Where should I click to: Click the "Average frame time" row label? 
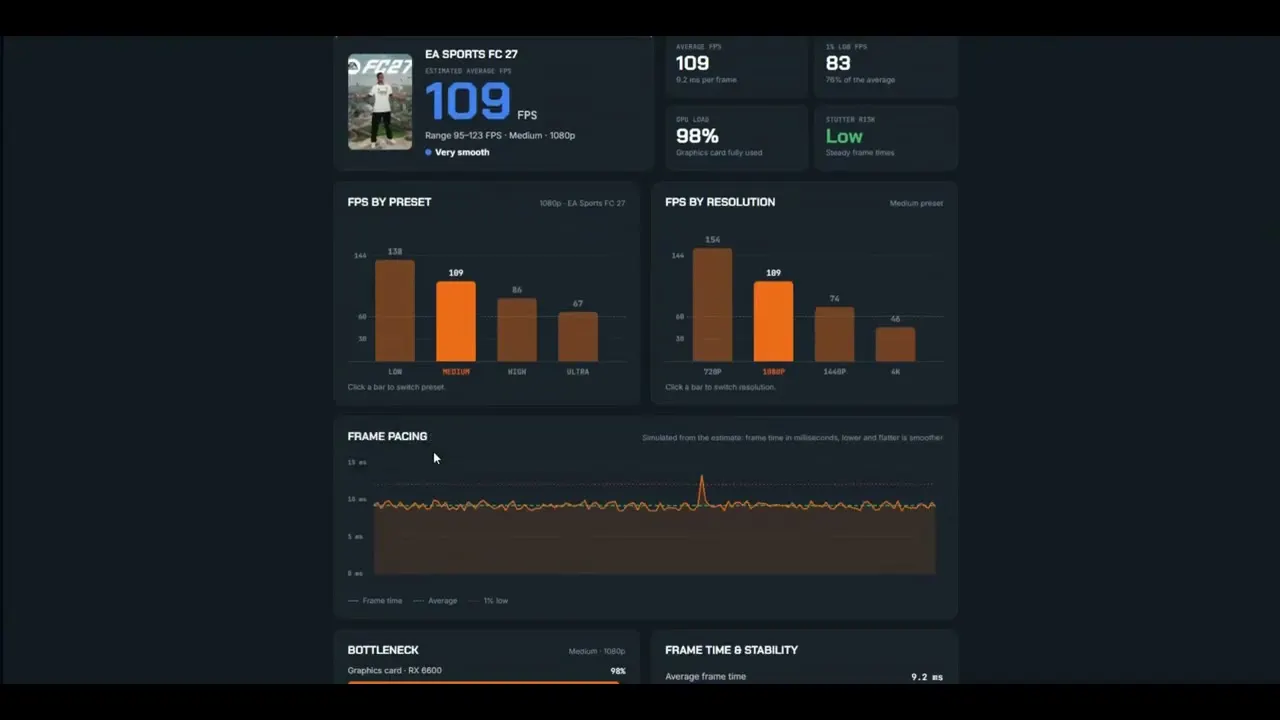pyautogui.click(x=705, y=677)
